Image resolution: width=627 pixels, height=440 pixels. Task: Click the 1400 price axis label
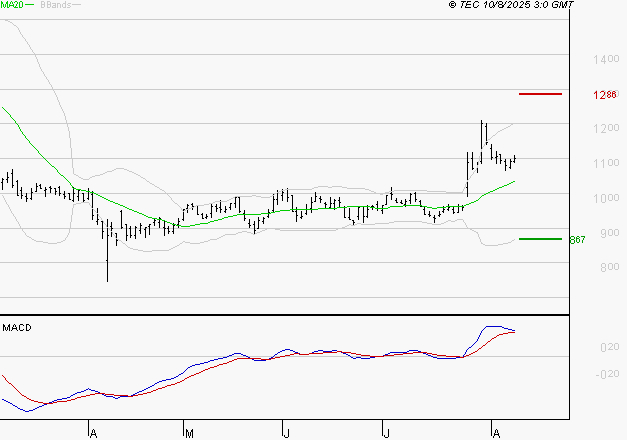pos(606,60)
